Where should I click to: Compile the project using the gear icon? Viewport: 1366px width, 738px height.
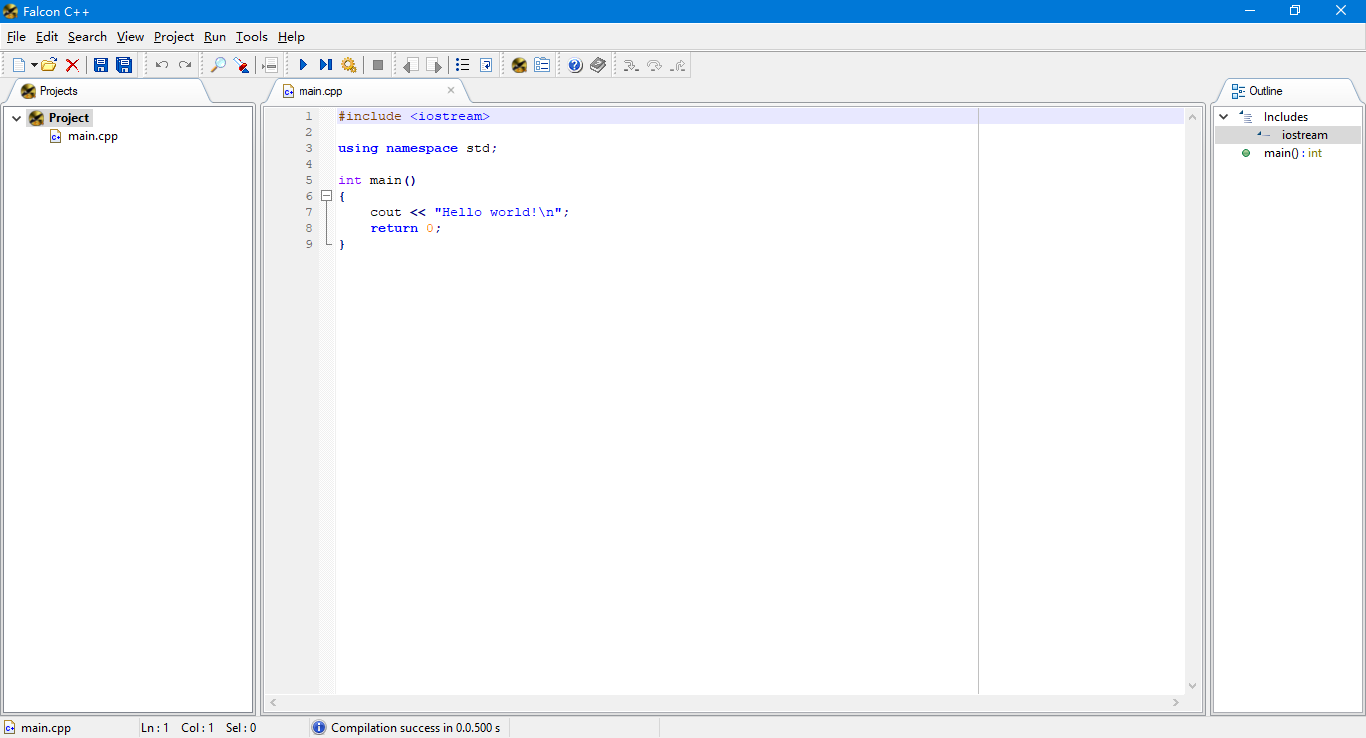point(348,64)
